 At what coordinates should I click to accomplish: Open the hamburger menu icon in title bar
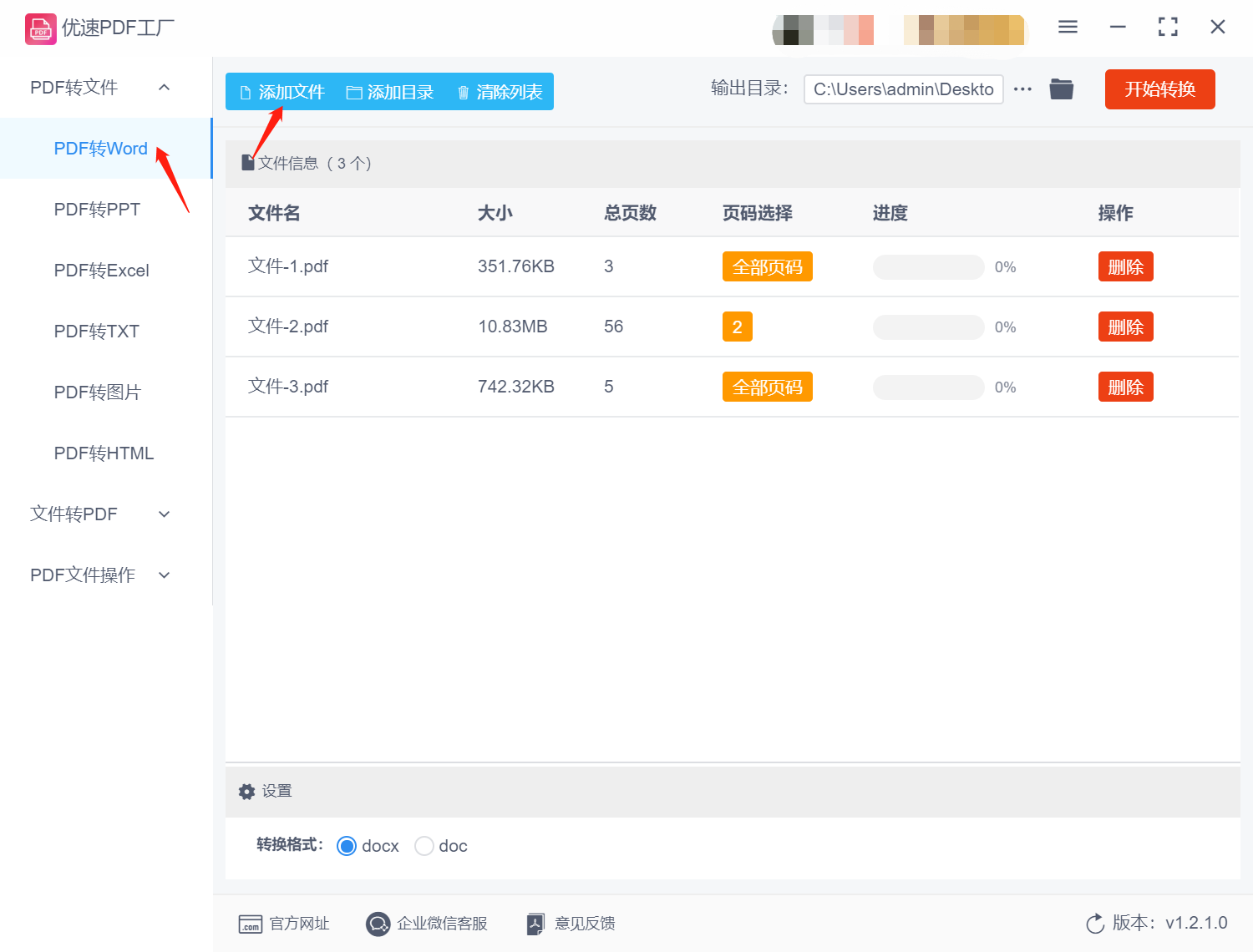pos(1068,27)
